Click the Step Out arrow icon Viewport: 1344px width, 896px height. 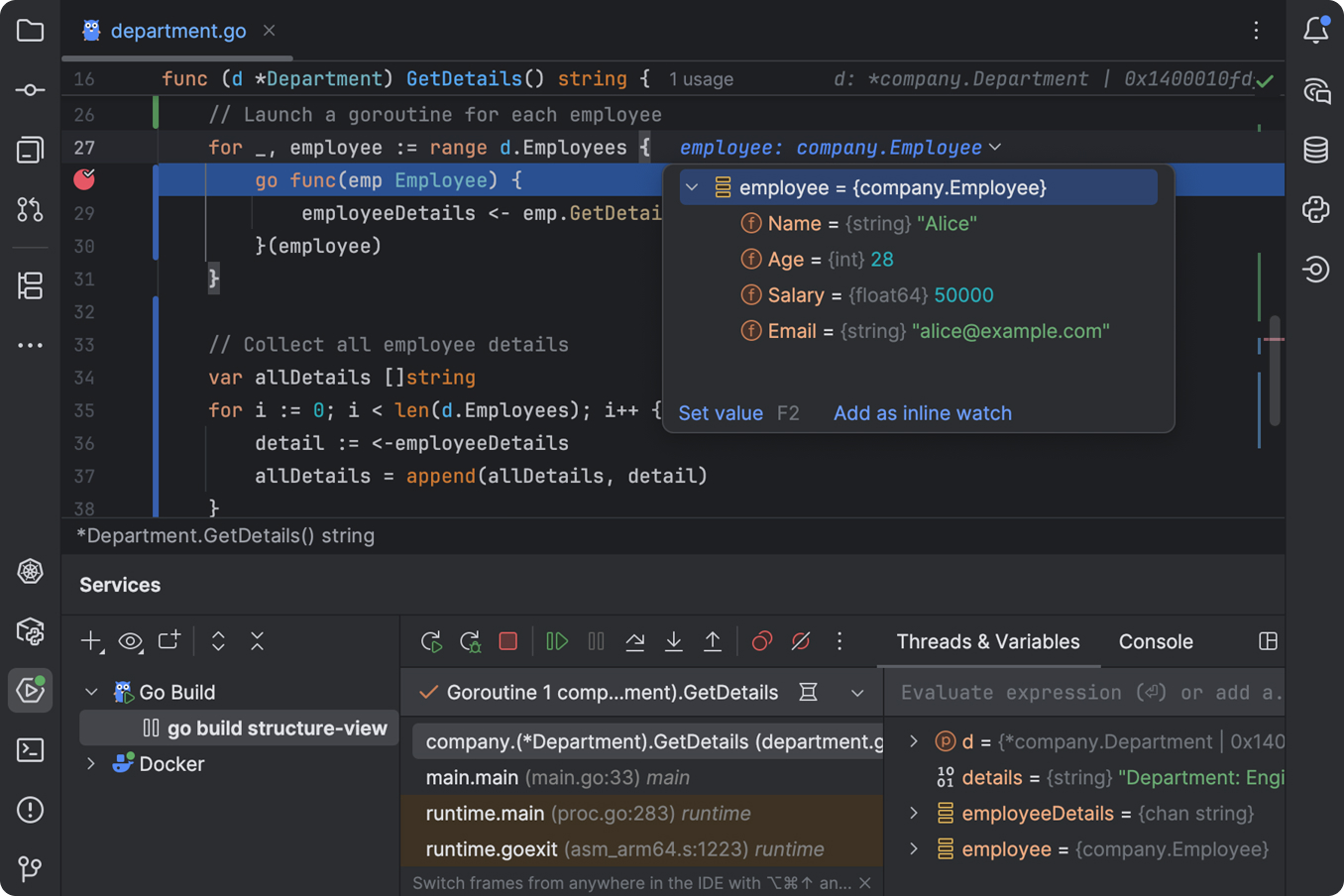click(713, 641)
